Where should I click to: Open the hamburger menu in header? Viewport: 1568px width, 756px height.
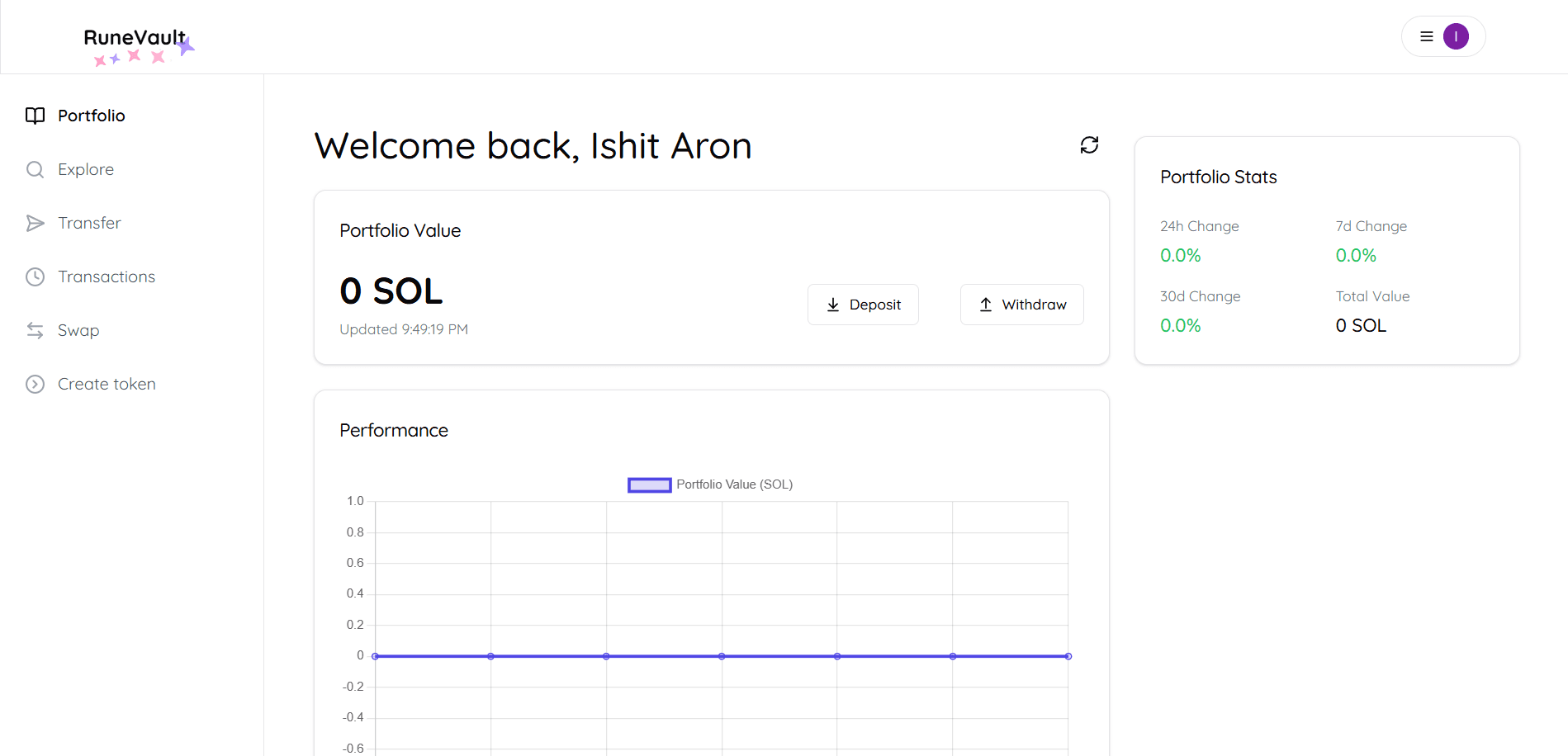tap(1426, 36)
